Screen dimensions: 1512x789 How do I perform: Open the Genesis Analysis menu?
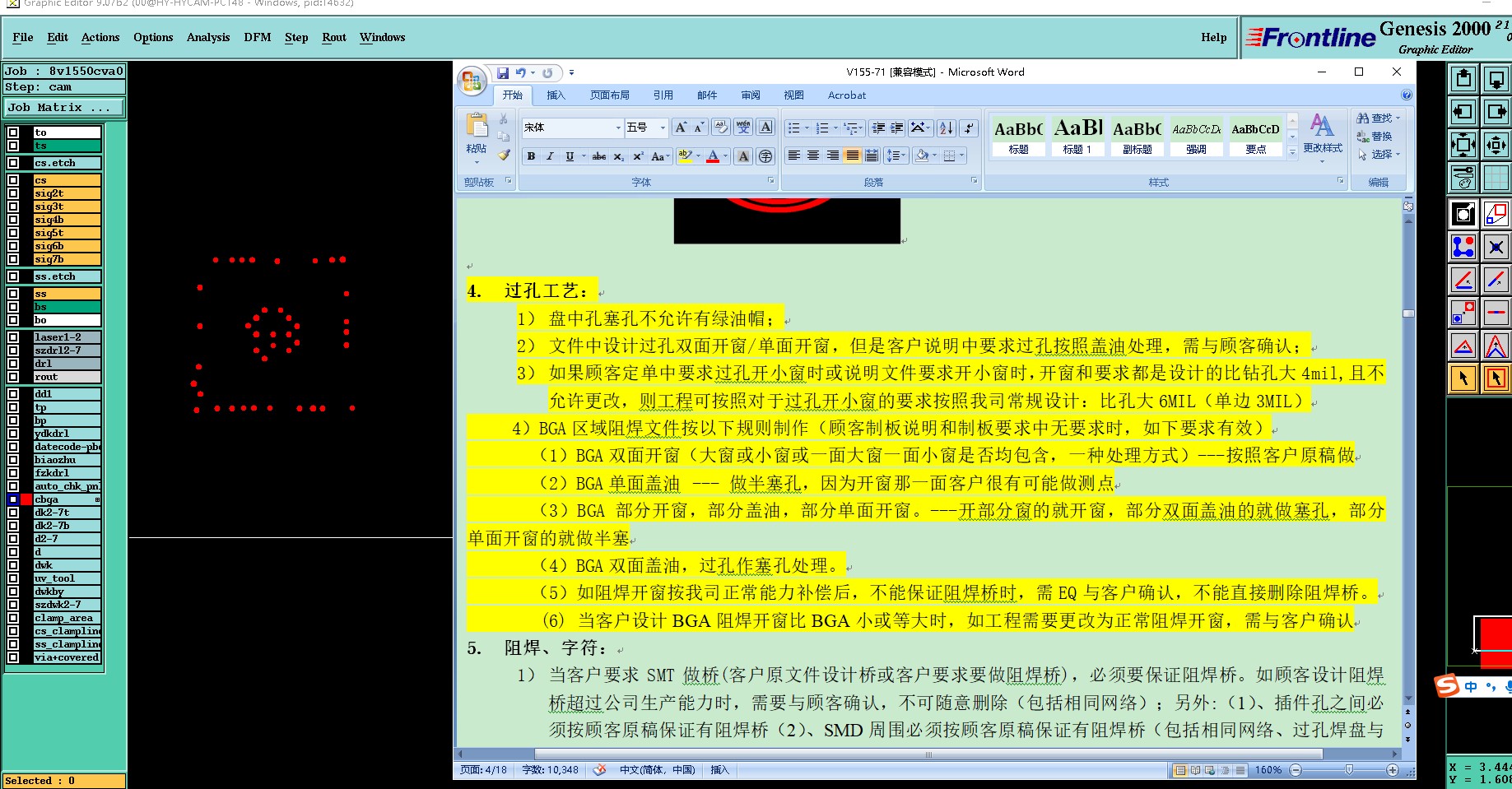[208, 38]
